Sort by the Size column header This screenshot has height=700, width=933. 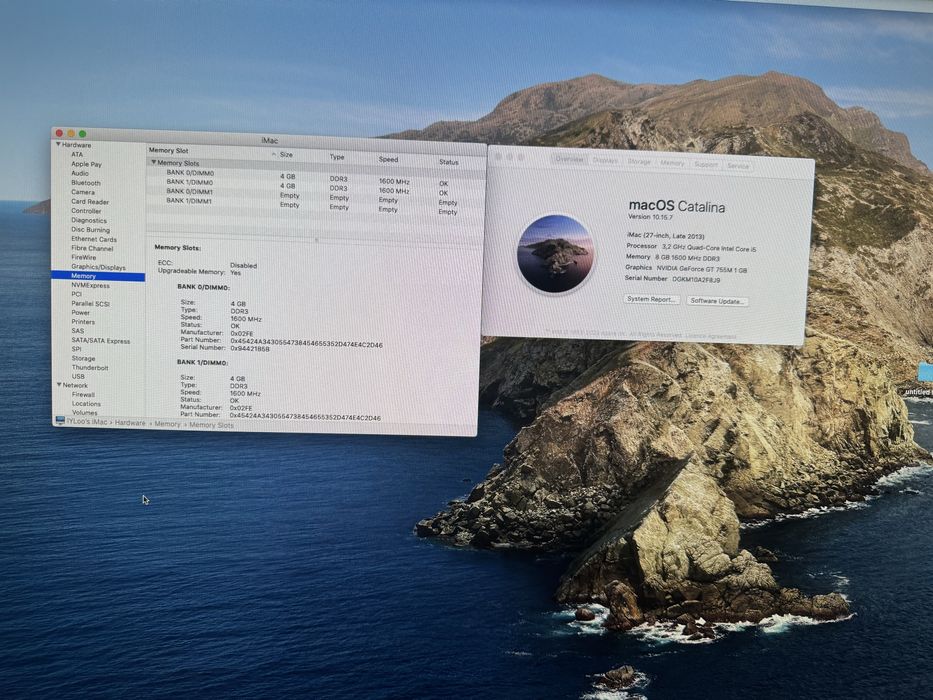(x=286, y=154)
